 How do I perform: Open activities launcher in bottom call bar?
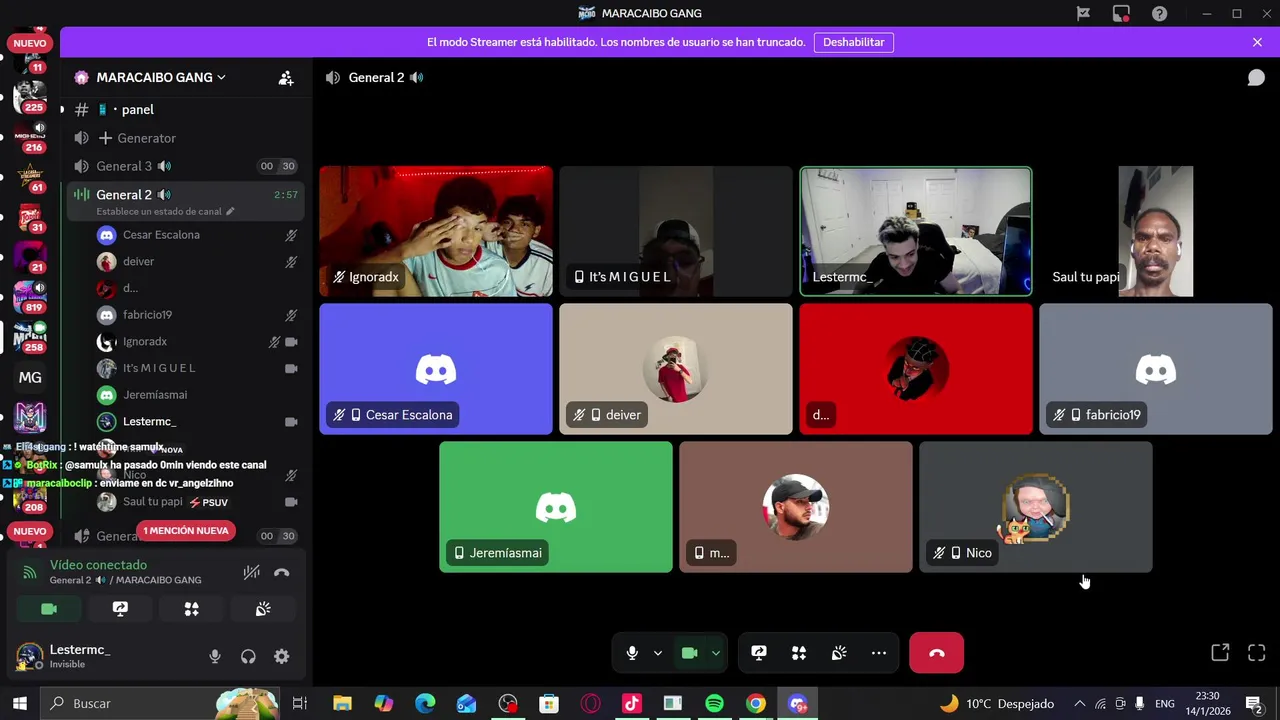[x=799, y=653]
